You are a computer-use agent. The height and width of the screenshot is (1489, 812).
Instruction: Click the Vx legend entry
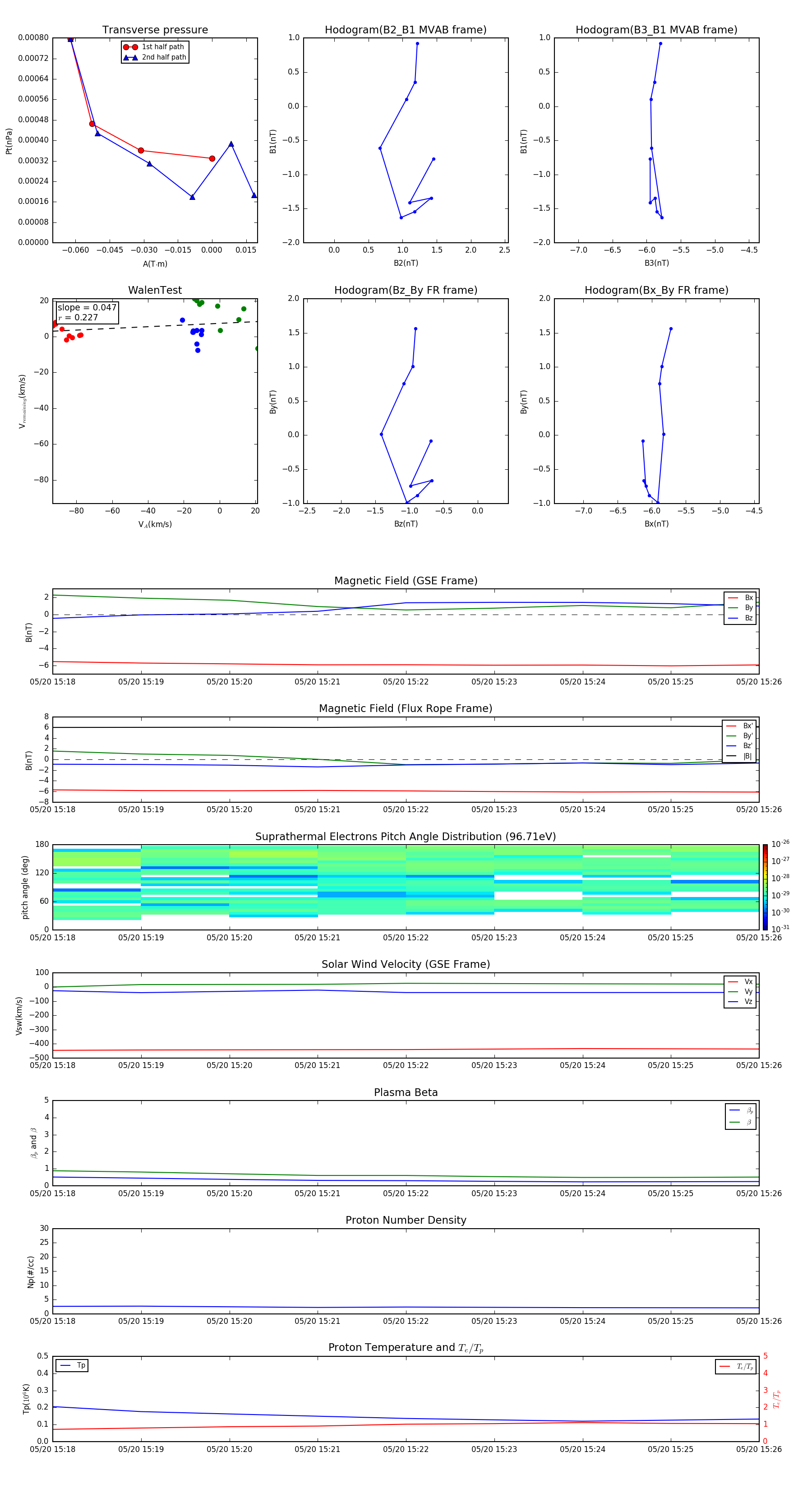[x=740, y=982]
